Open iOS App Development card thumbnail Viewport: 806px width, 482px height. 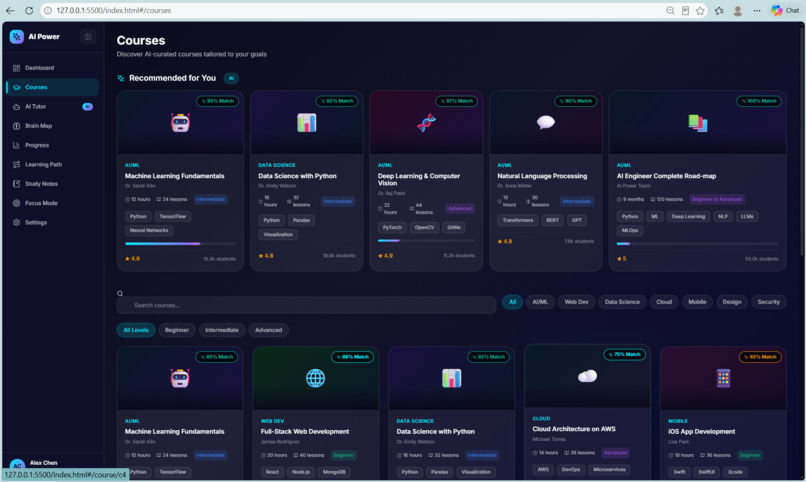pyautogui.click(x=723, y=378)
